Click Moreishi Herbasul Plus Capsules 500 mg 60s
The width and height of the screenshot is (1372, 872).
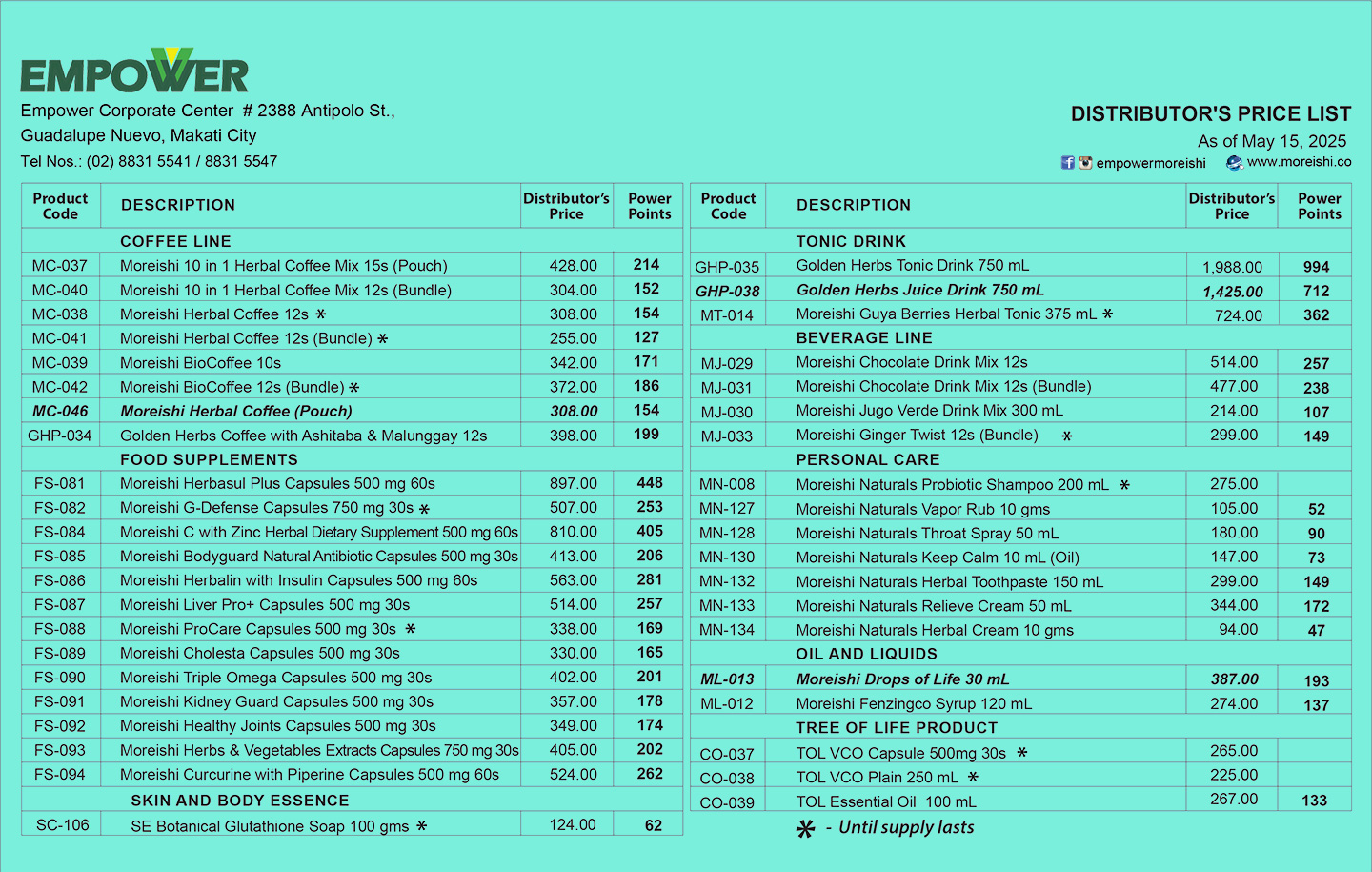point(277,484)
